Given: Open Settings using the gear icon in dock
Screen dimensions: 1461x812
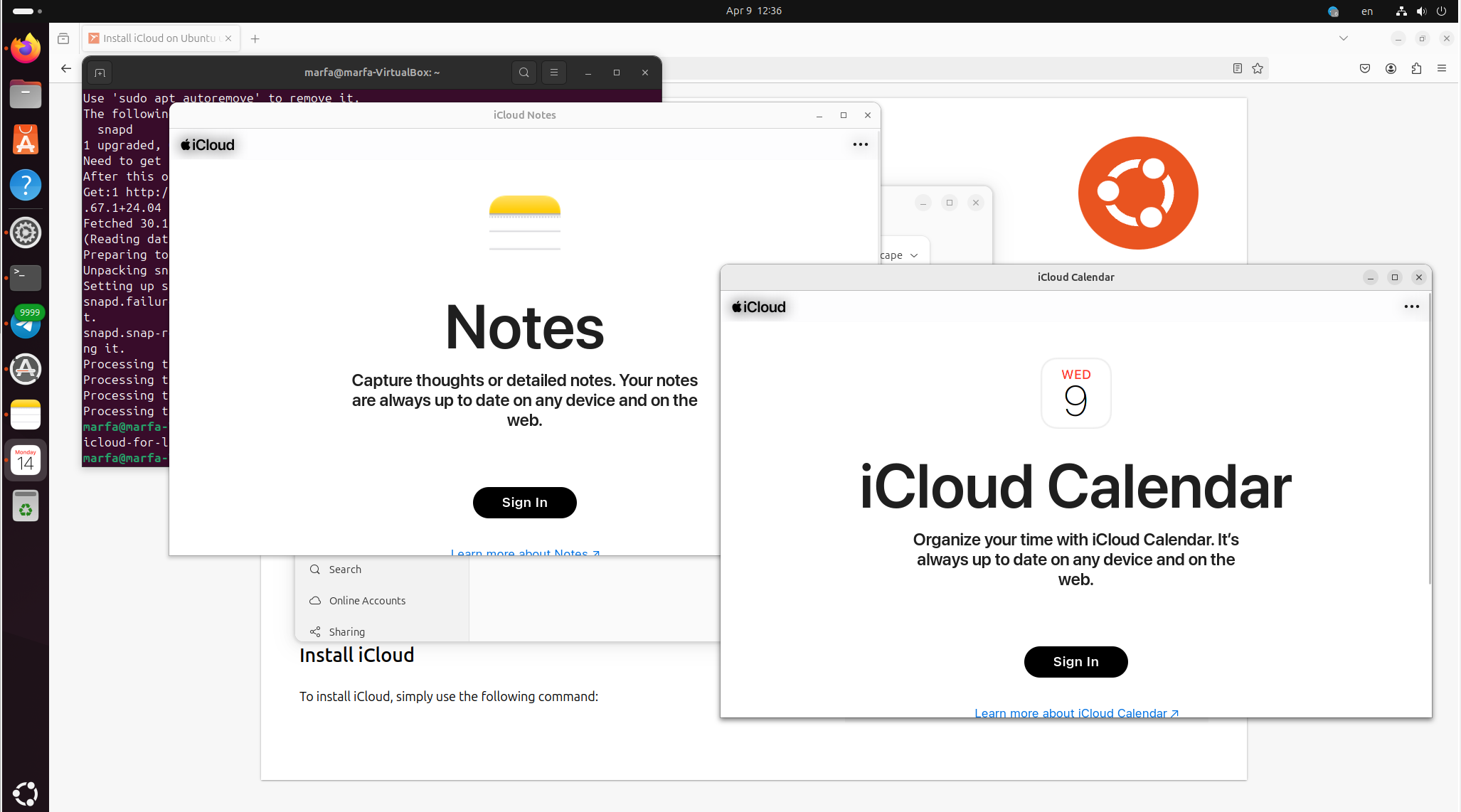Looking at the screenshot, I should [x=26, y=232].
